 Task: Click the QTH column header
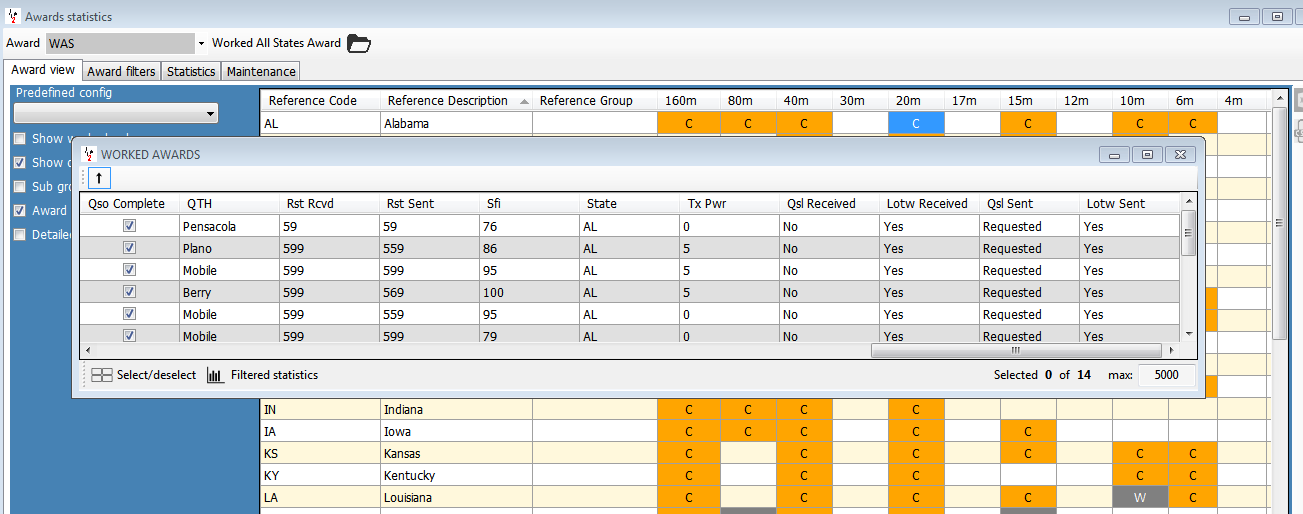point(229,203)
